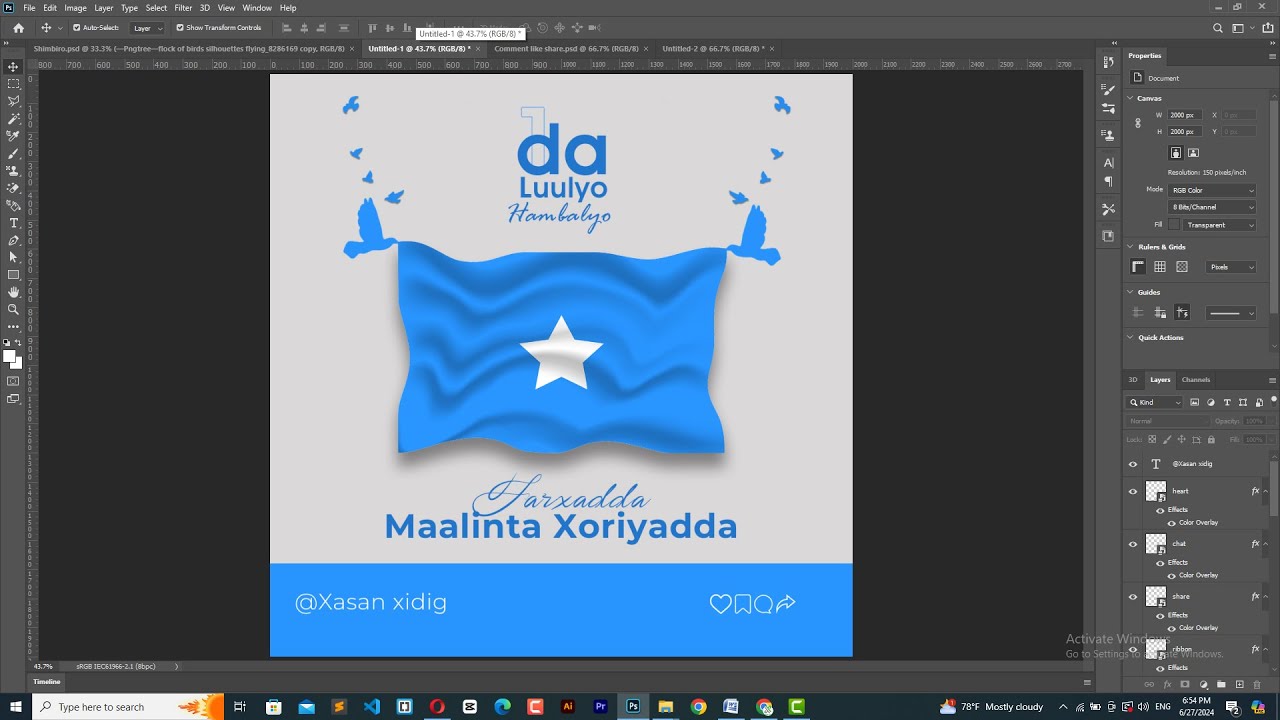Select the Clone Stamp tool
This screenshot has height=720, width=1280.
(13, 170)
